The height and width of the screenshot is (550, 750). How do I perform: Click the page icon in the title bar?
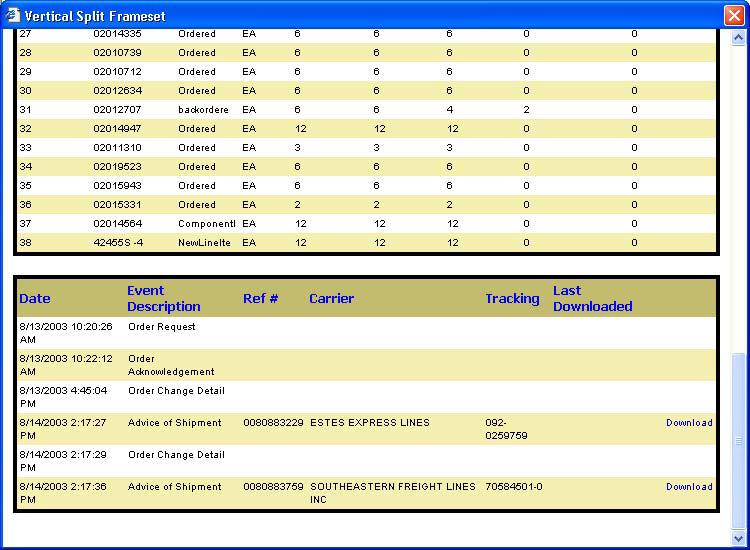[x=13, y=15]
